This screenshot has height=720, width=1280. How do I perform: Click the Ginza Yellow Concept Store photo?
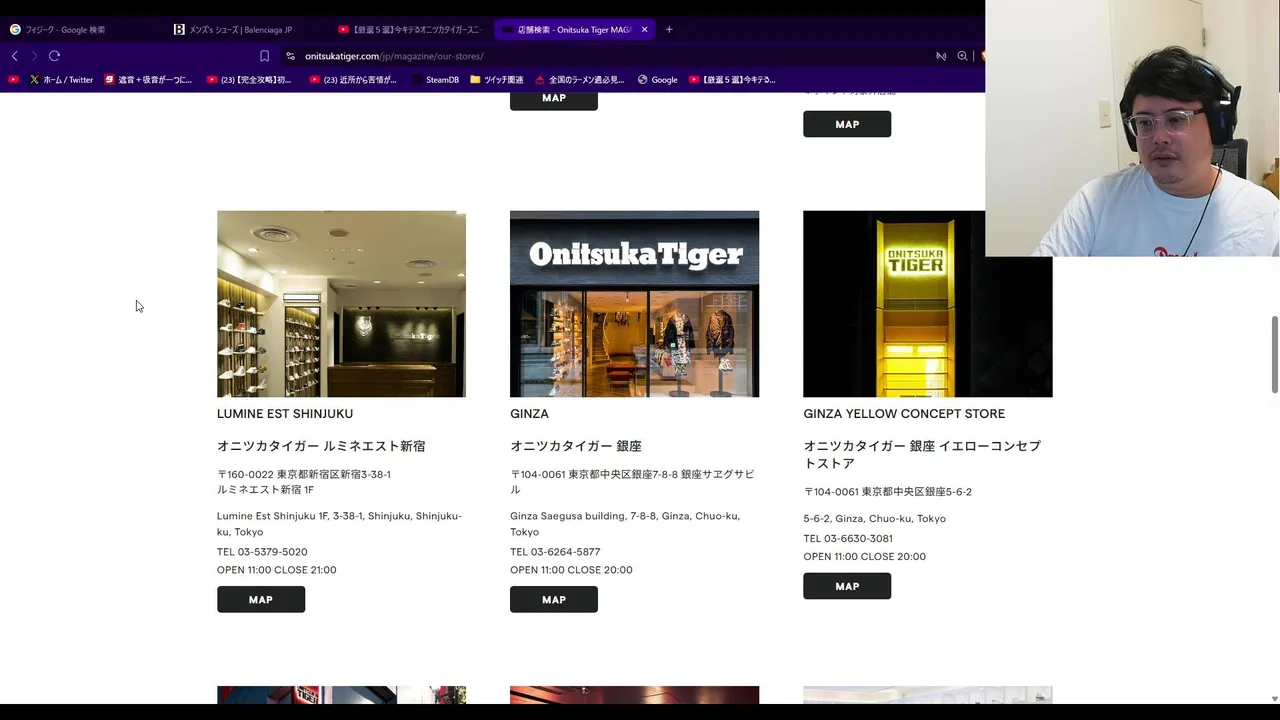tap(927, 304)
